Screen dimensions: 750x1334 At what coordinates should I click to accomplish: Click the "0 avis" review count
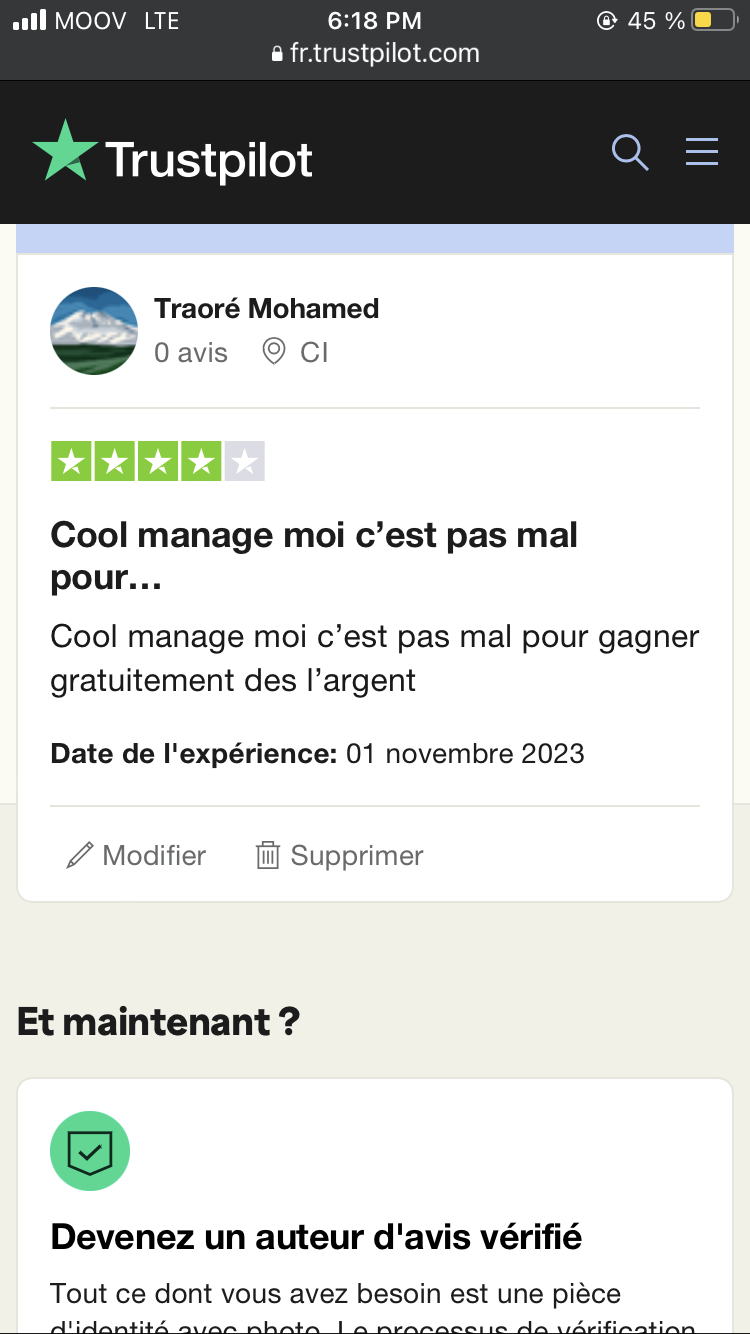click(191, 352)
